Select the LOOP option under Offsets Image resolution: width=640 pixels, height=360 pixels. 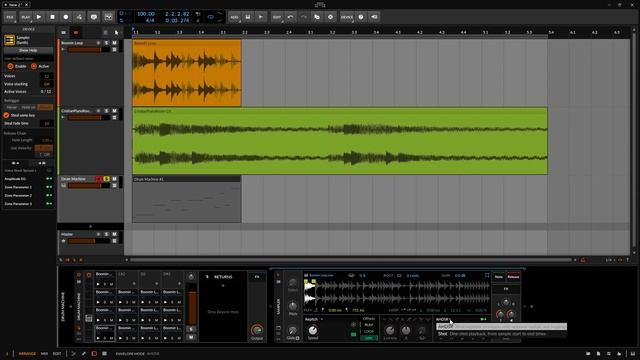[369, 331]
